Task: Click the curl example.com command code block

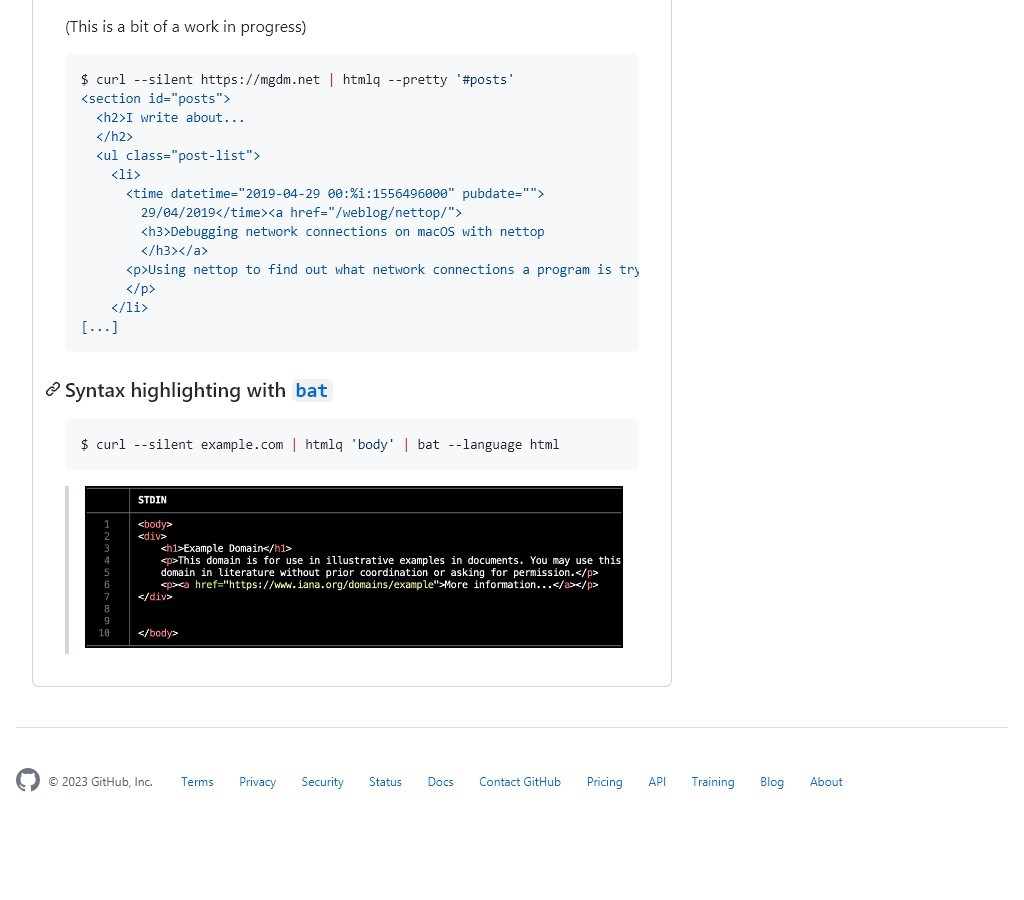Action: (351, 445)
